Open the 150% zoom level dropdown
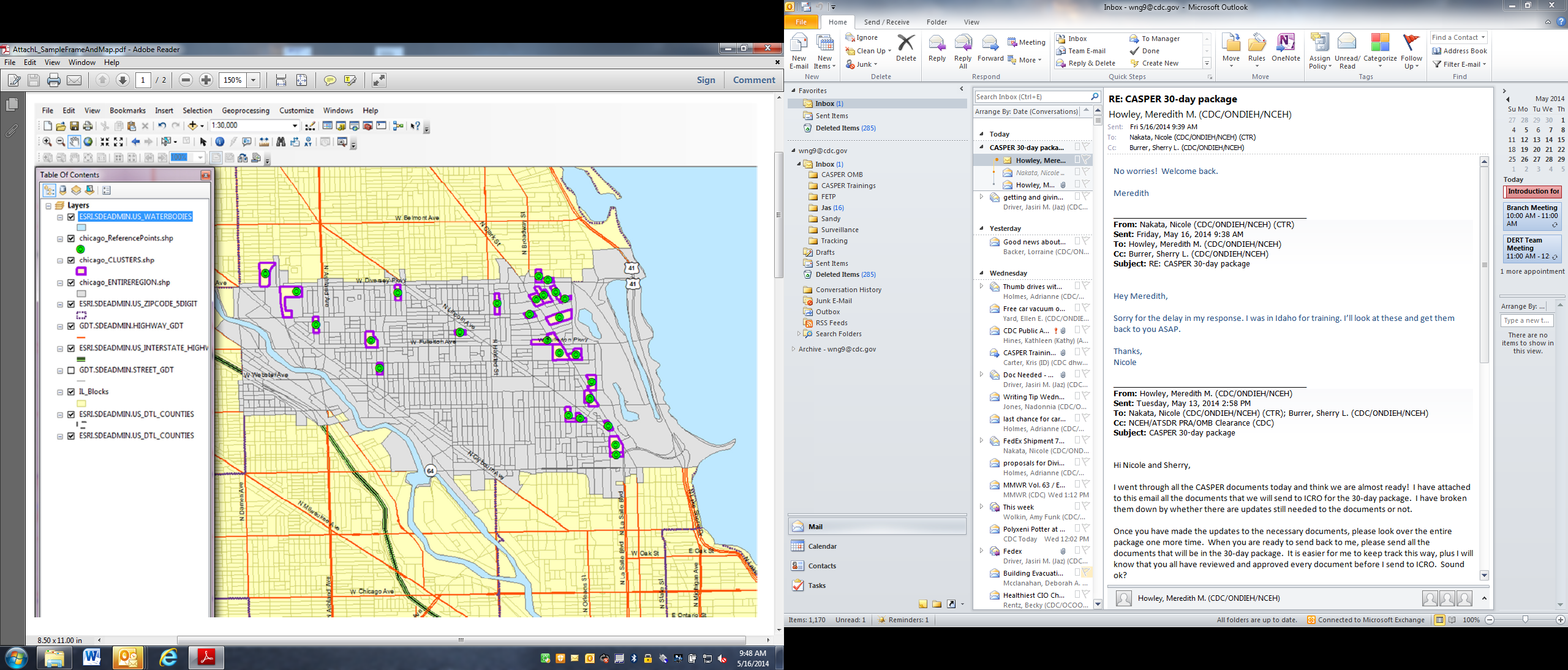This screenshot has width=1568, height=670. click(253, 80)
